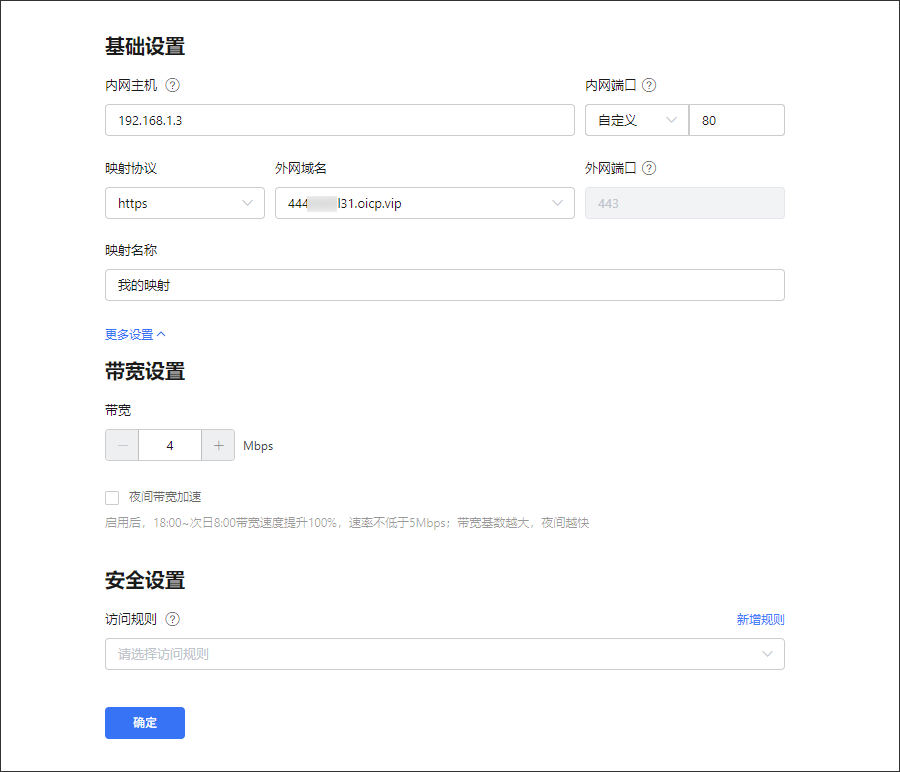Enable the 夜间带宽加速 checkbox
This screenshot has height=772, width=900.
pos(112,497)
